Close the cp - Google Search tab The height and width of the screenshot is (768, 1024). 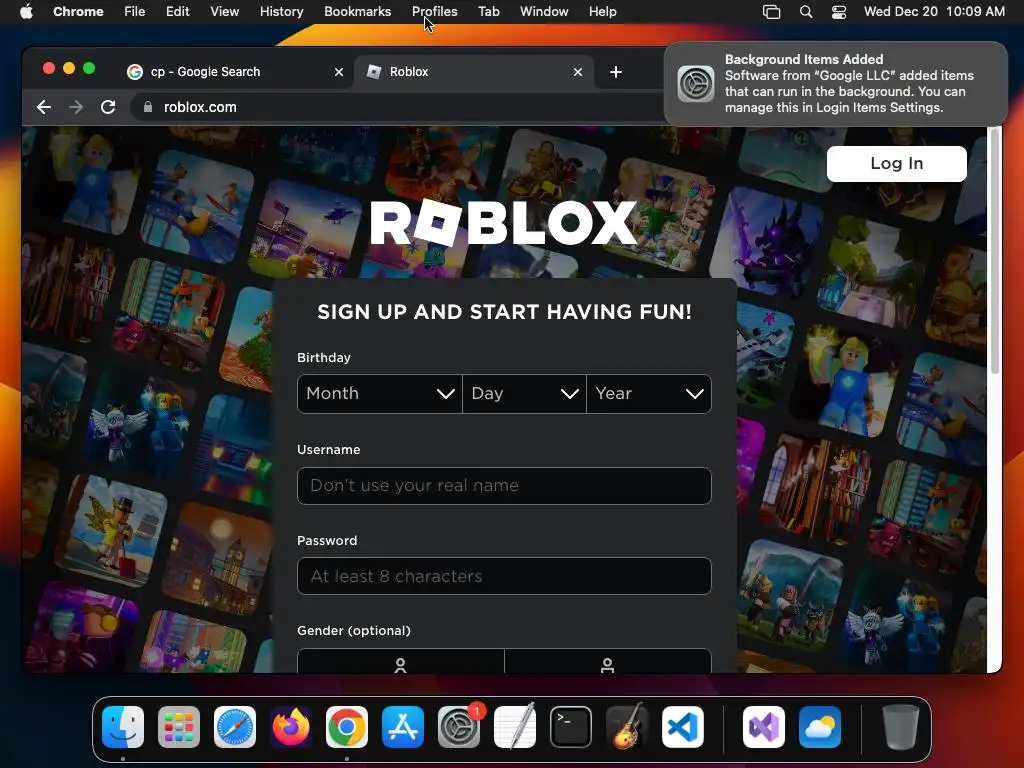(338, 72)
